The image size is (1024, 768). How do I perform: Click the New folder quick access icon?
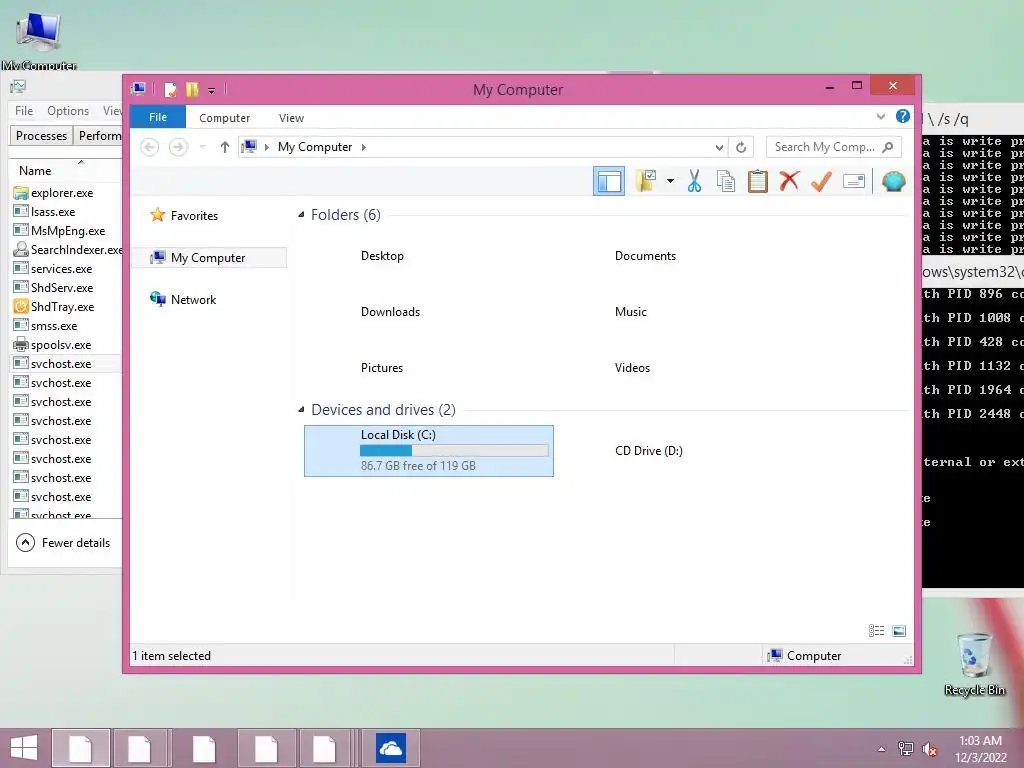point(192,89)
